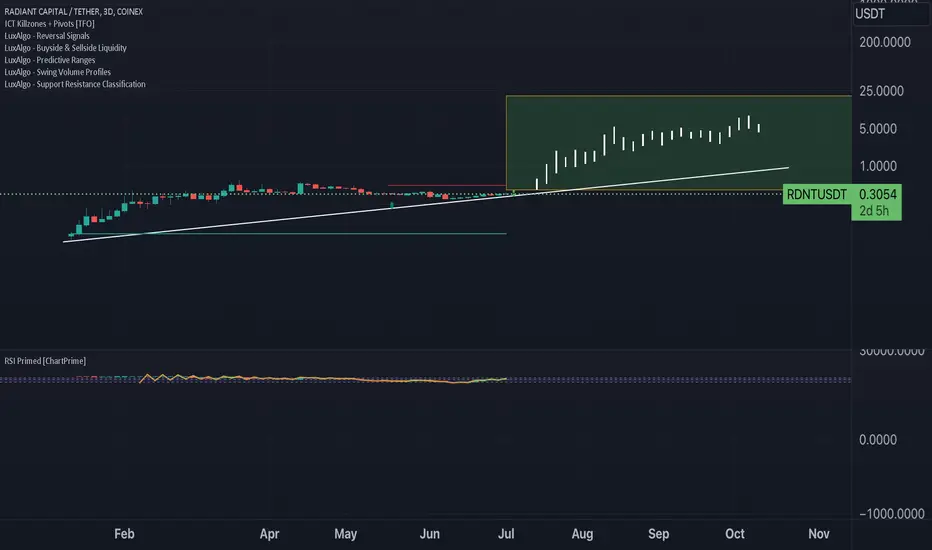Click the Aug label on time axis

(582, 534)
